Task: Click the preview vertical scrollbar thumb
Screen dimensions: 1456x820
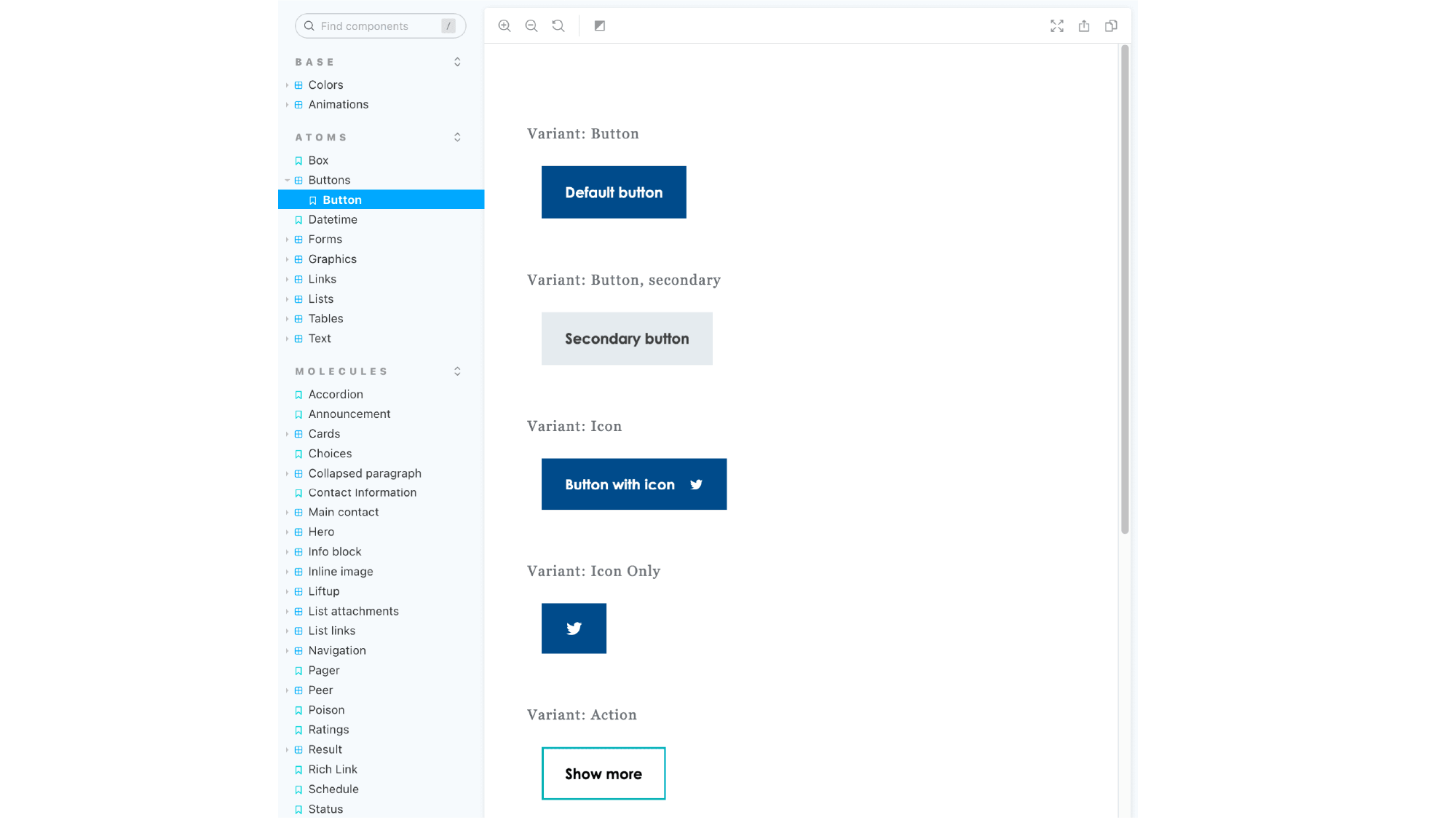Action: tap(1125, 290)
